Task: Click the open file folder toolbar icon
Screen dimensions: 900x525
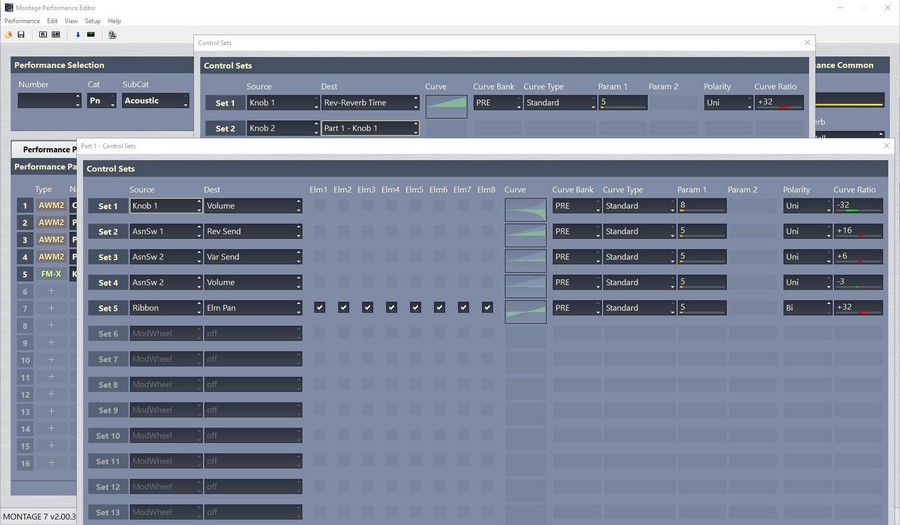Action: (x=9, y=34)
